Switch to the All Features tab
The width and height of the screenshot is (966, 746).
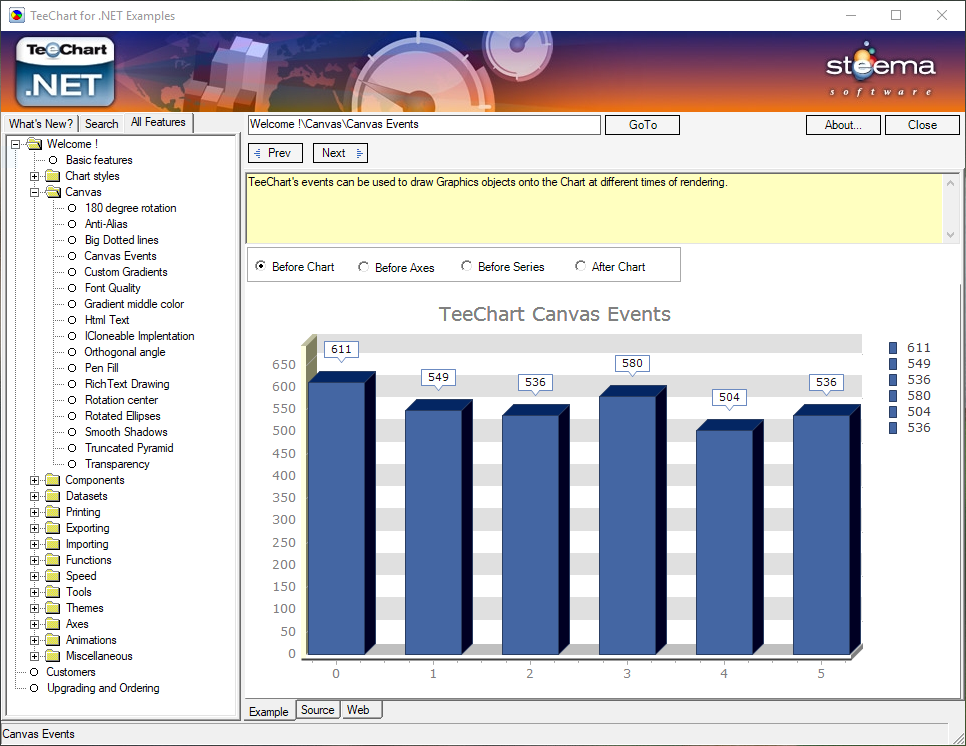pyautogui.click(x=158, y=122)
